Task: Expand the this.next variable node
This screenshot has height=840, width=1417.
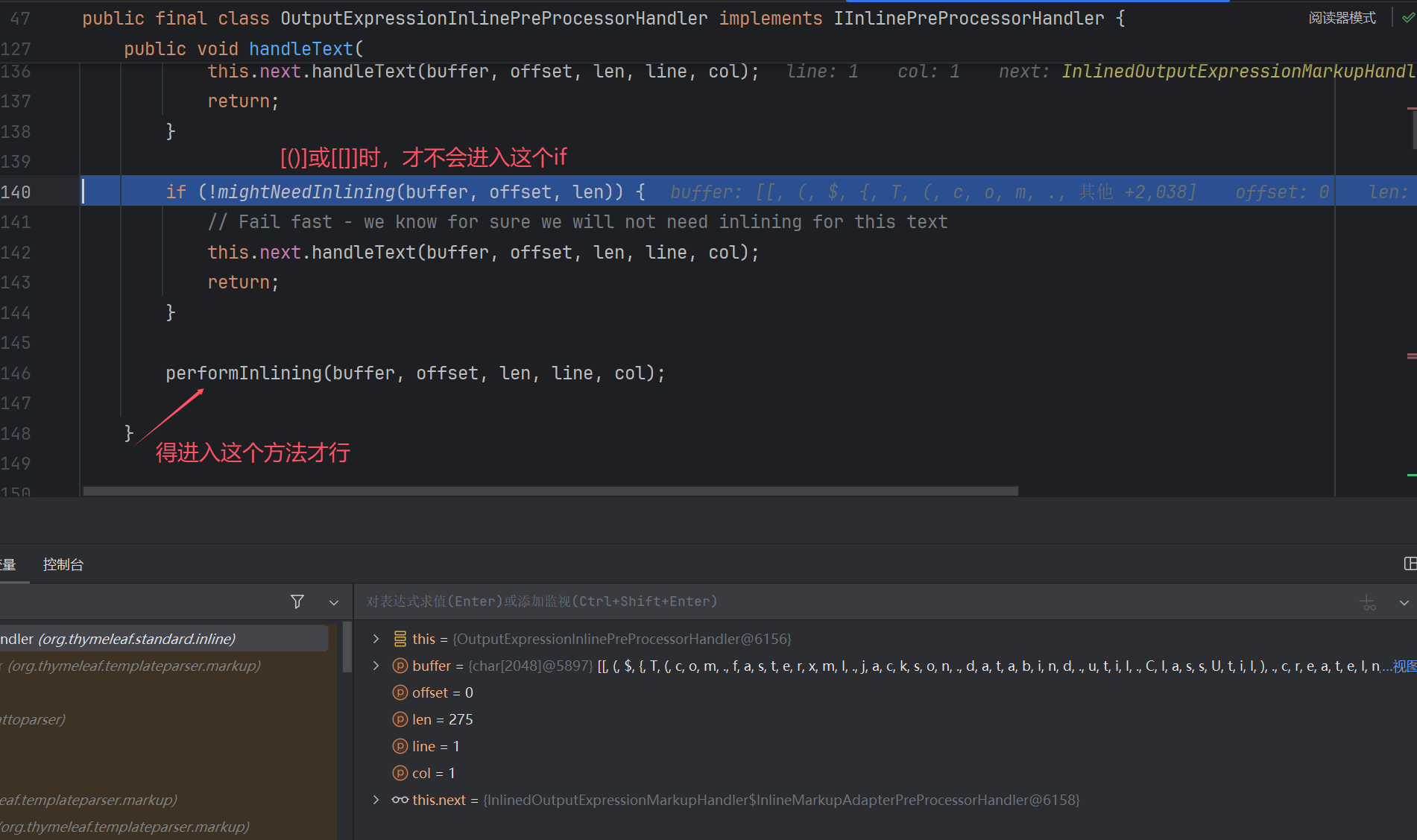Action: [x=376, y=800]
